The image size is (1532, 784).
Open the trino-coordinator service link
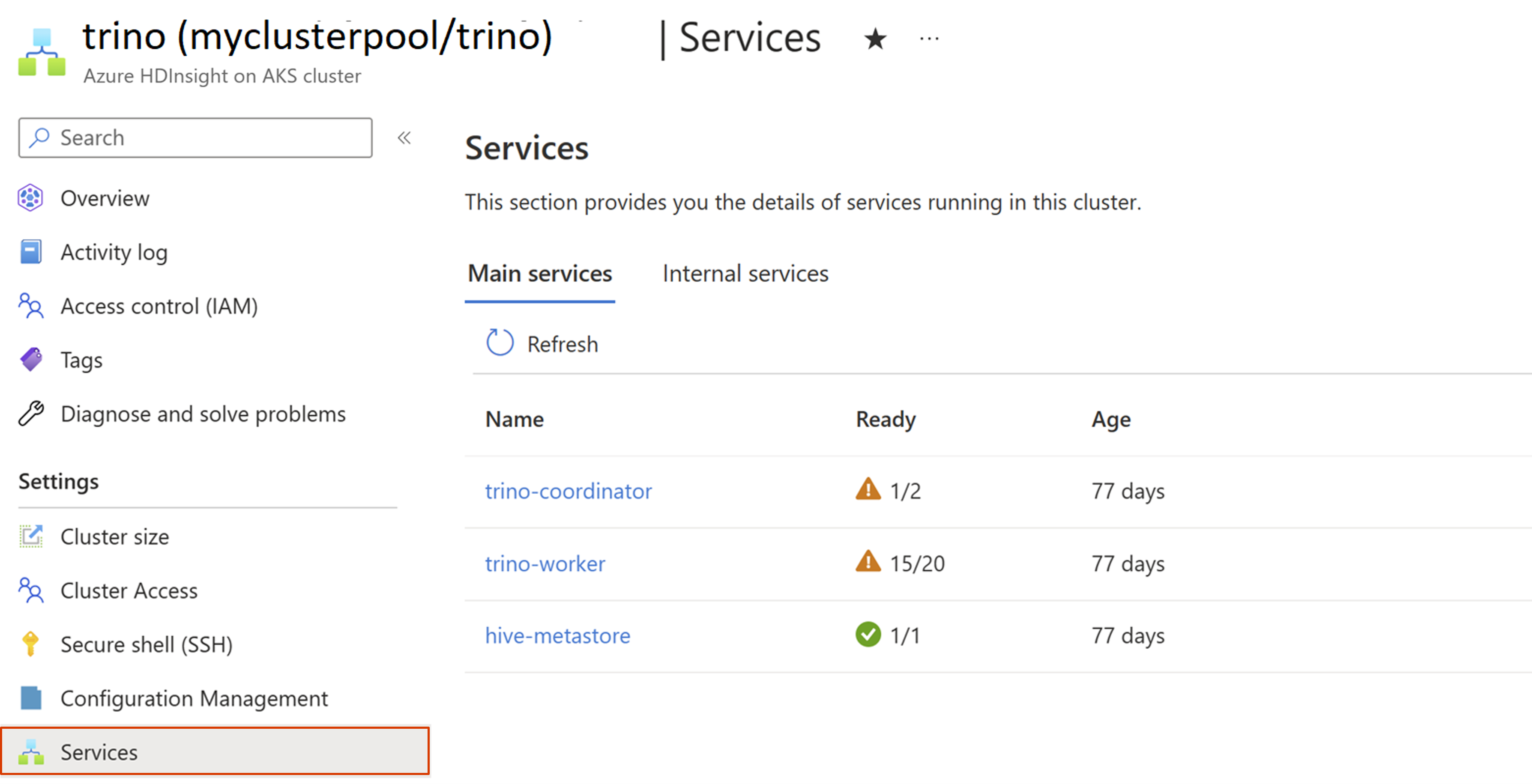click(568, 491)
